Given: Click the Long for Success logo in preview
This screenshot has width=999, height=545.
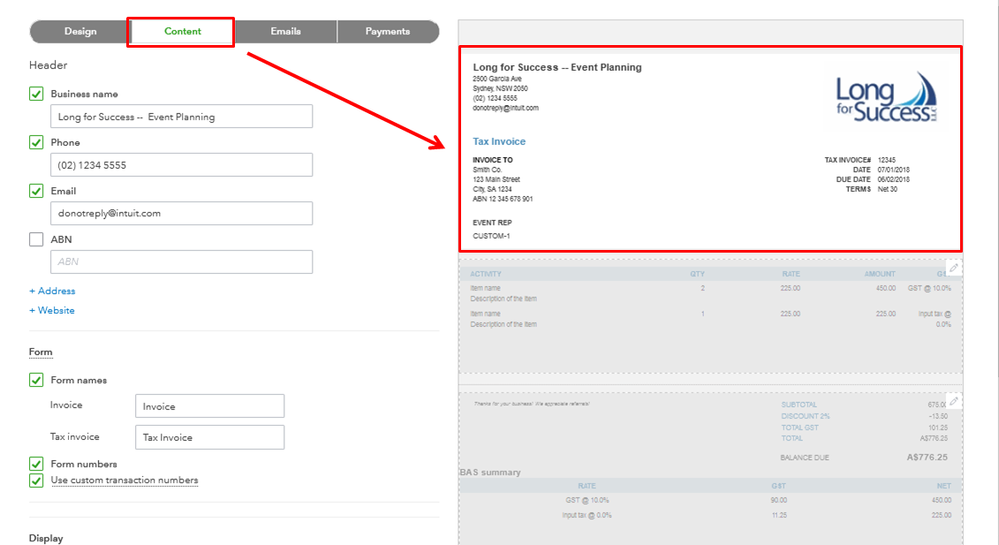Looking at the screenshot, I should point(886,98).
